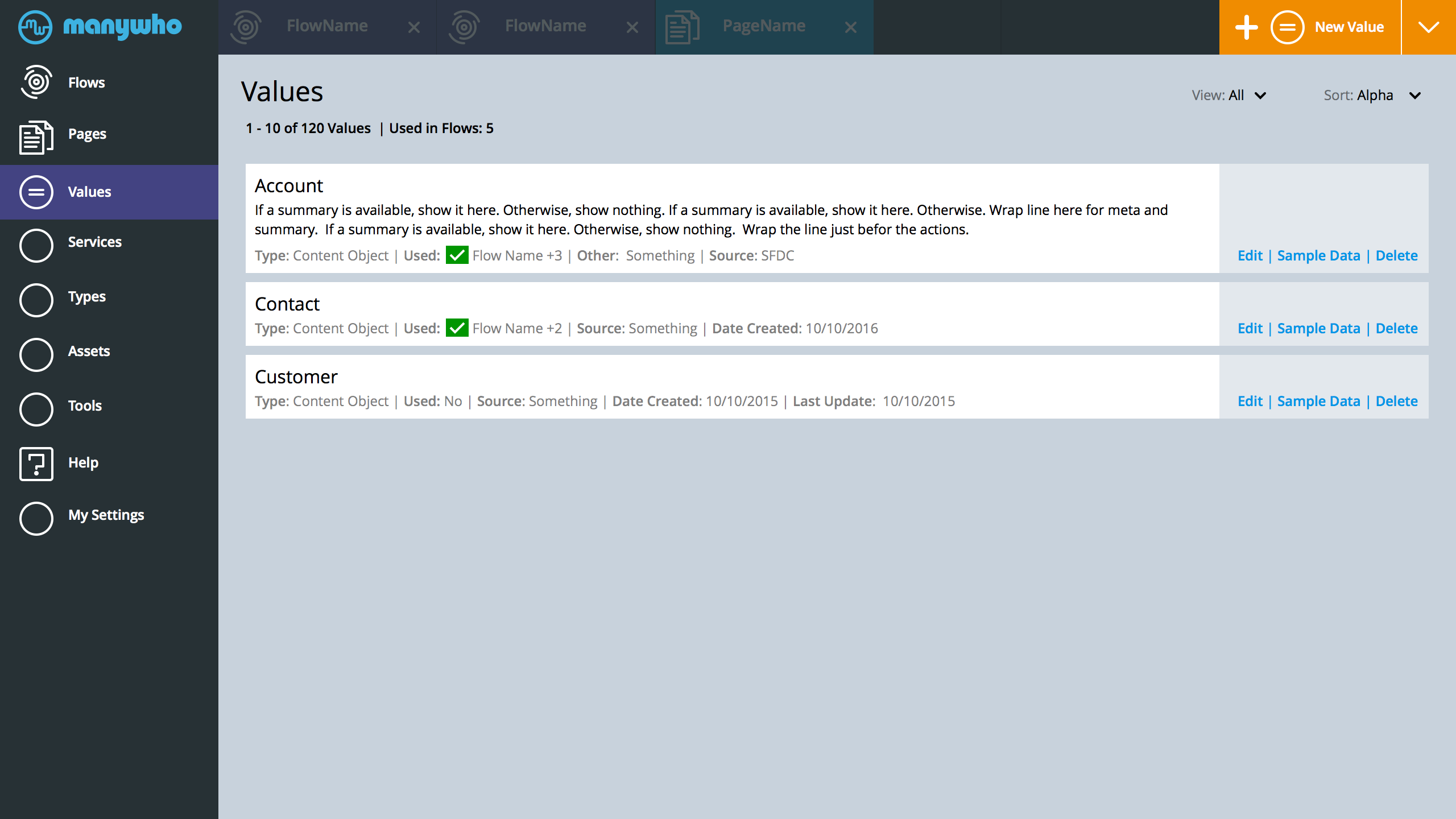
Task: Click the Contact value title
Action: pyautogui.click(x=287, y=304)
